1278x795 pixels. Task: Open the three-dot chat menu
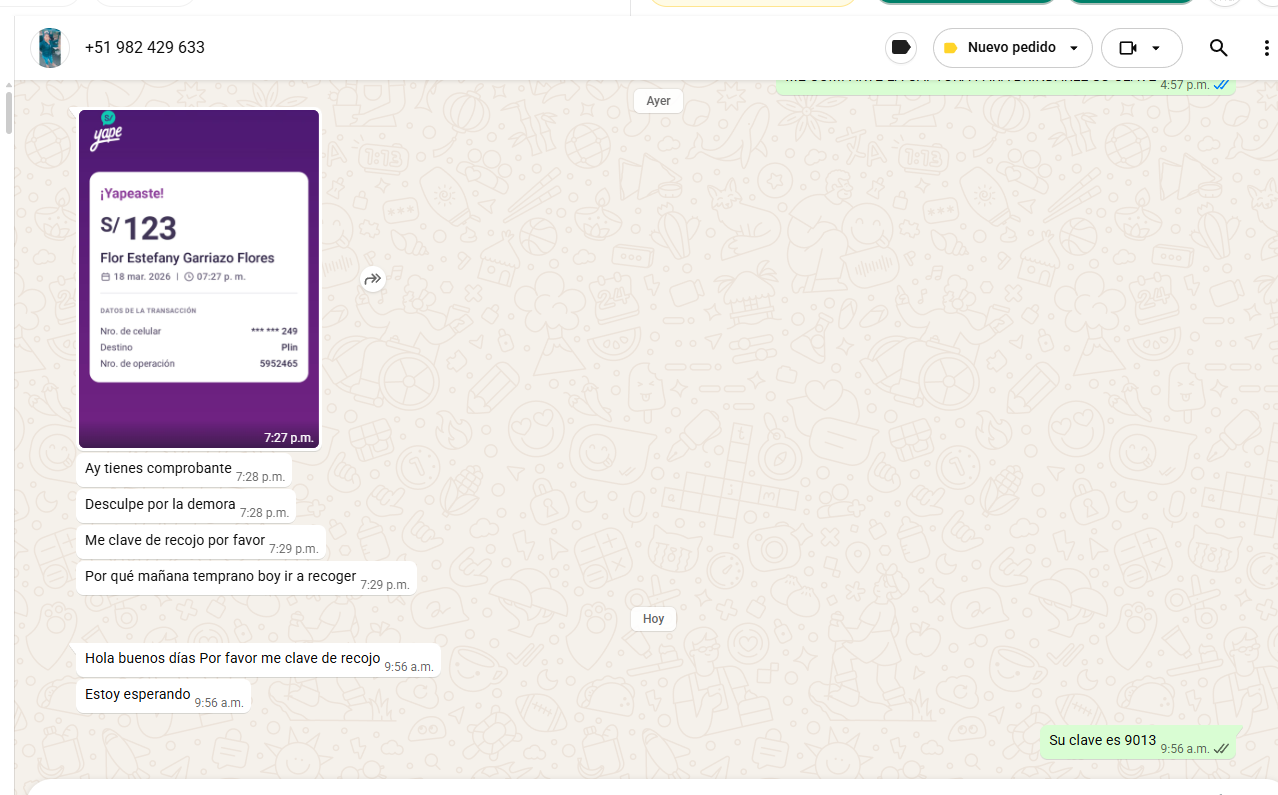(1266, 48)
